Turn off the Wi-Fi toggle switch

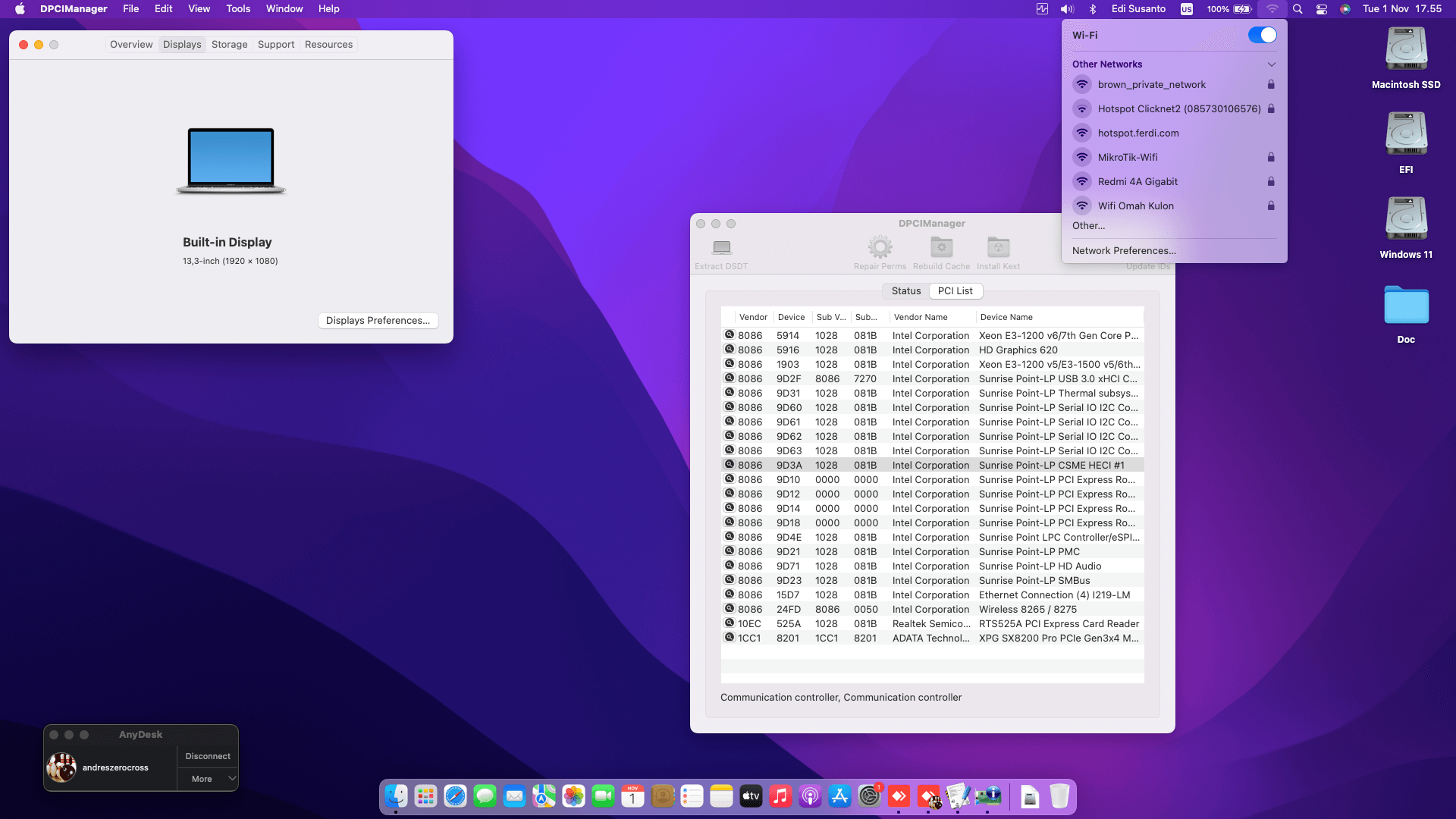point(1262,36)
